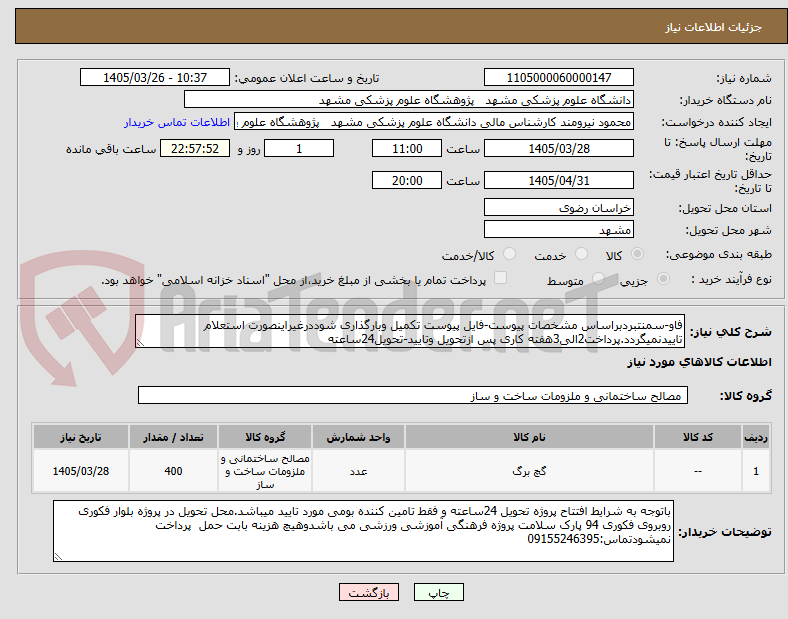
Task: Click the row number 1 cell
Action: click(756, 471)
